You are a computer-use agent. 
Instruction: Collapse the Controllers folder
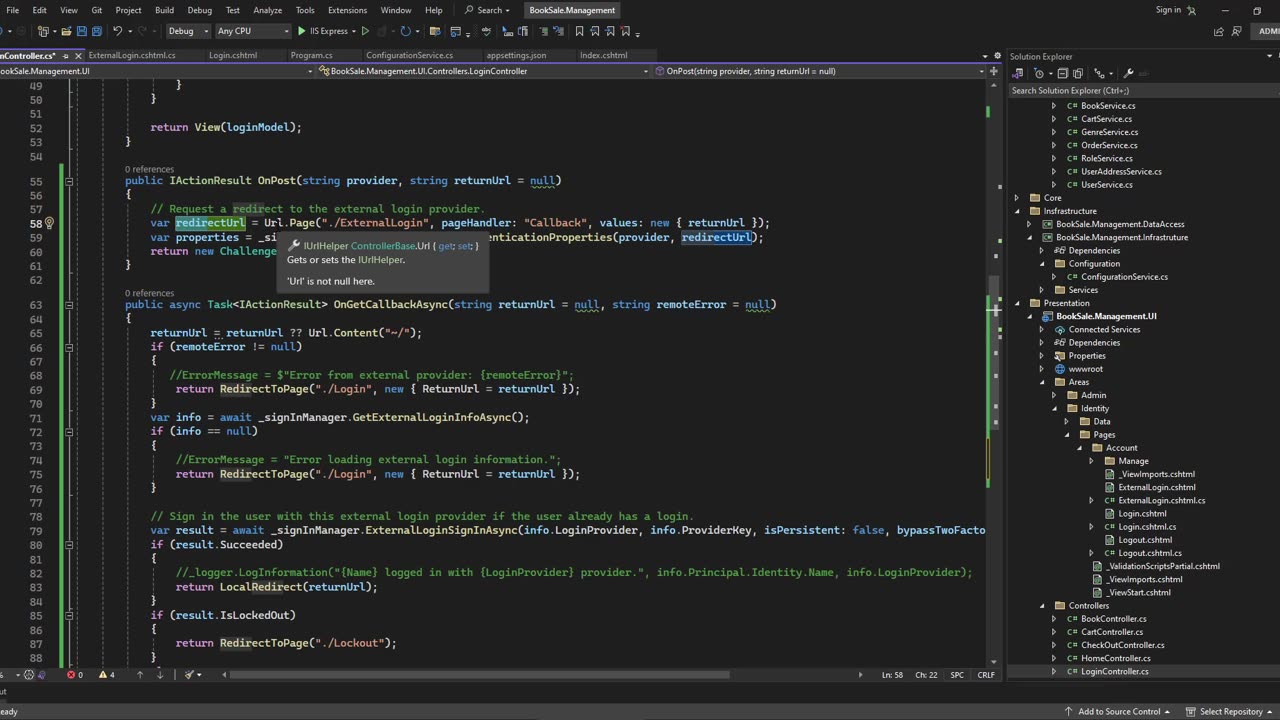tap(1041, 606)
